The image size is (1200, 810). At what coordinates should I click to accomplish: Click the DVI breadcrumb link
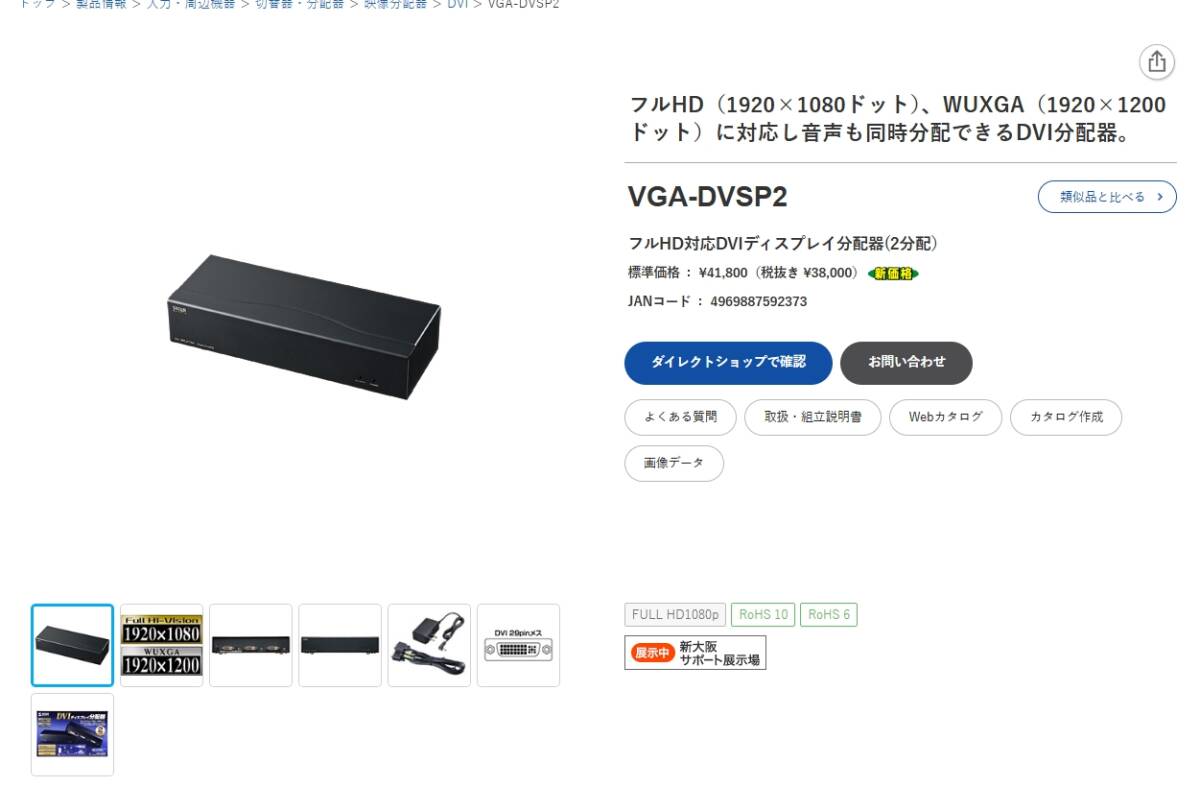457,4
